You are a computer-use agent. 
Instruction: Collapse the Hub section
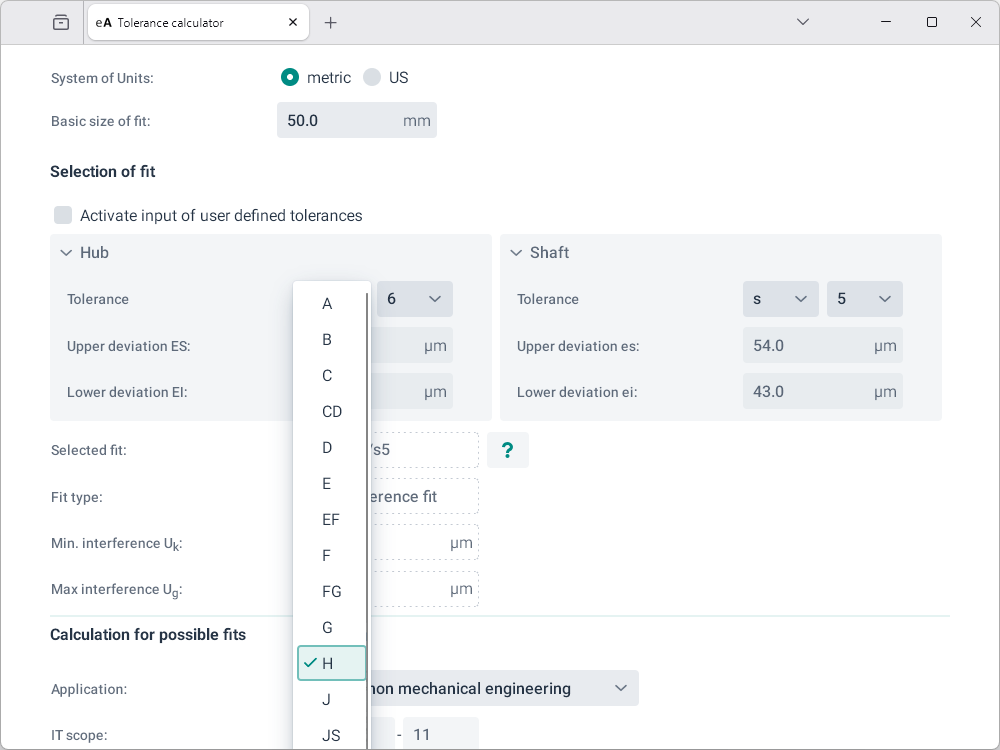tap(66, 253)
